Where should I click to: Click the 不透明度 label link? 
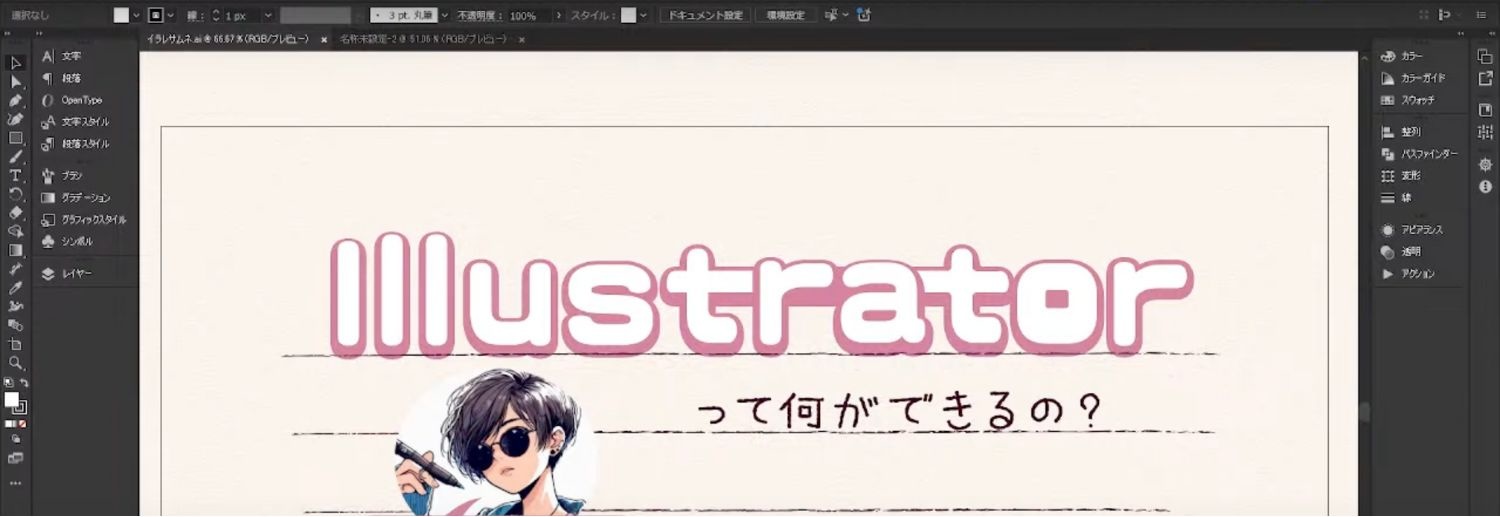[x=480, y=16]
